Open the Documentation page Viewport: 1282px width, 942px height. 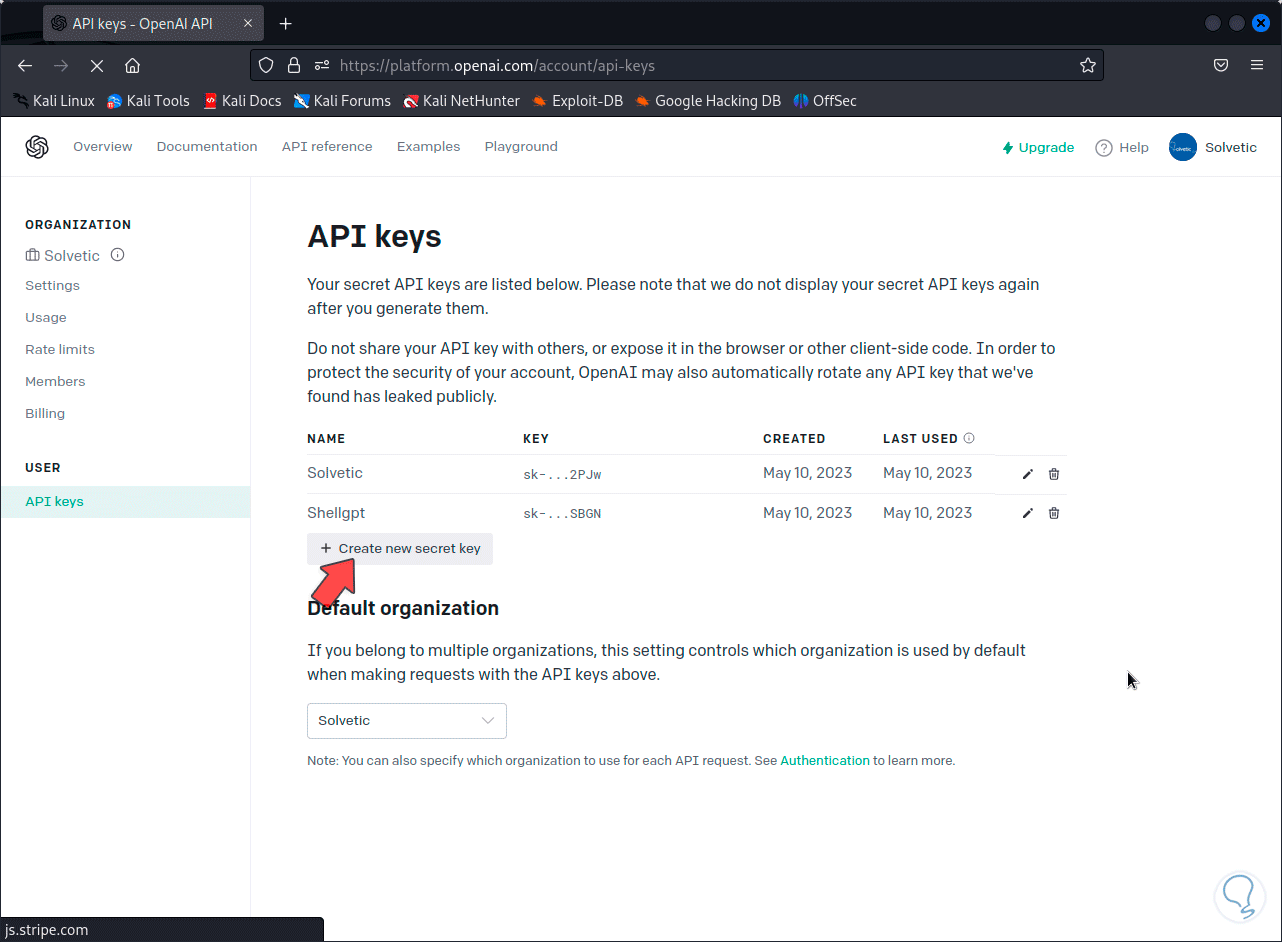pyautogui.click(x=207, y=147)
